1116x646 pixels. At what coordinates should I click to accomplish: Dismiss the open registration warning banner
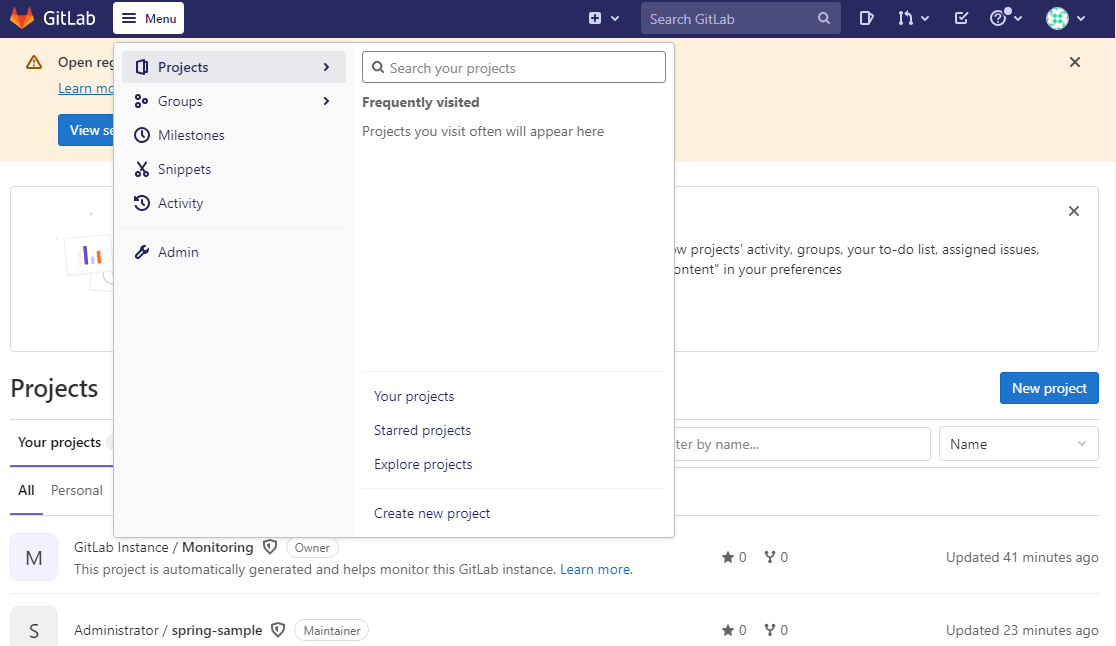(x=1075, y=62)
